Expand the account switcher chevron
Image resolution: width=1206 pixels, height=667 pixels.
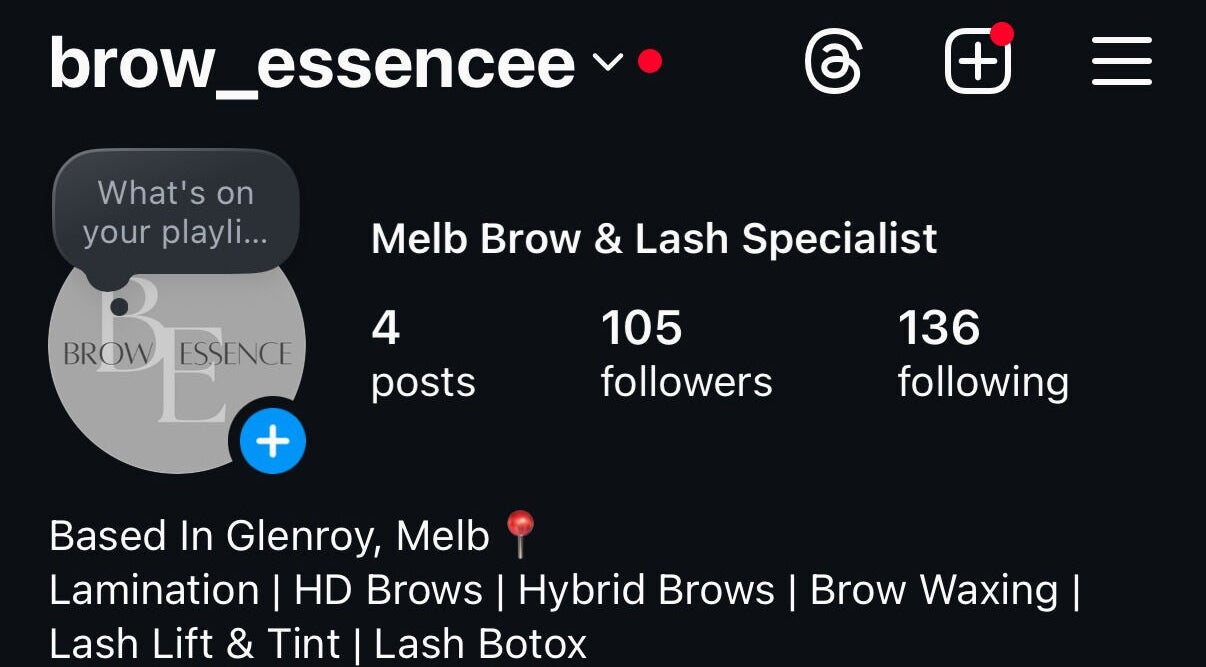click(608, 63)
